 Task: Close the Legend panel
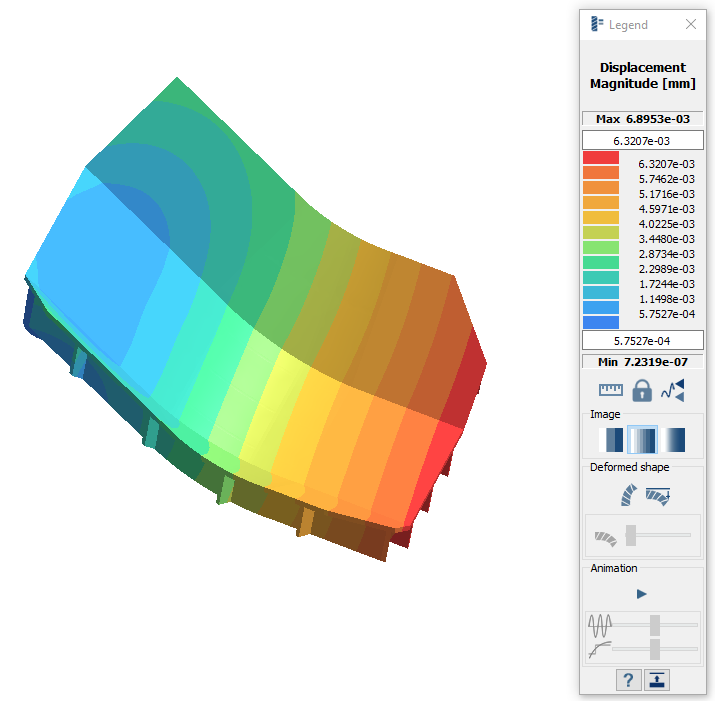tap(690, 25)
